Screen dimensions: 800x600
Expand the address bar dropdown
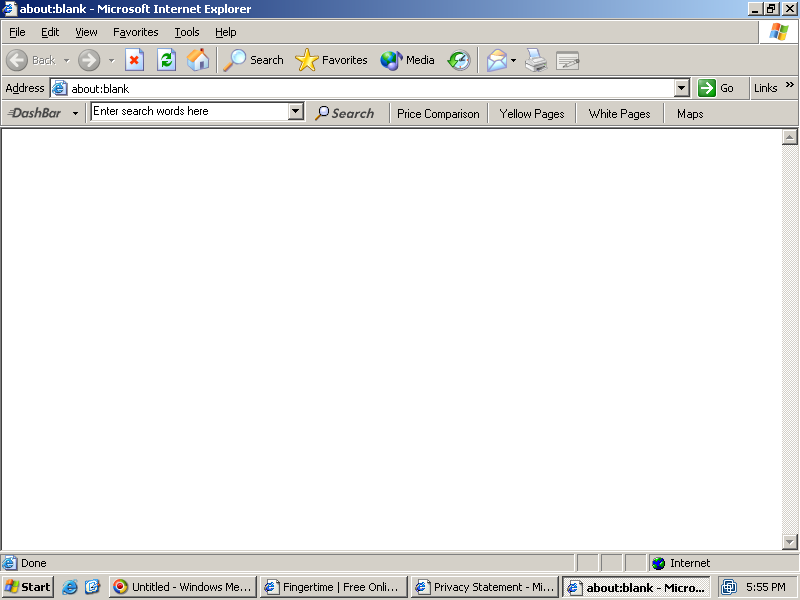point(682,88)
